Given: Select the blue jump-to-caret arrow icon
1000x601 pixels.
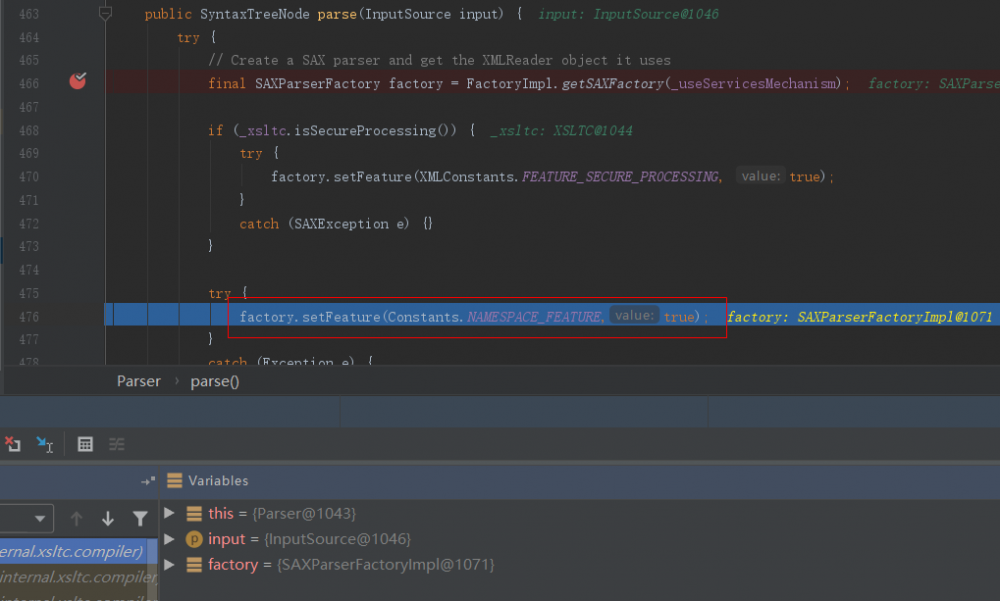Looking at the screenshot, I should [x=44, y=444].
